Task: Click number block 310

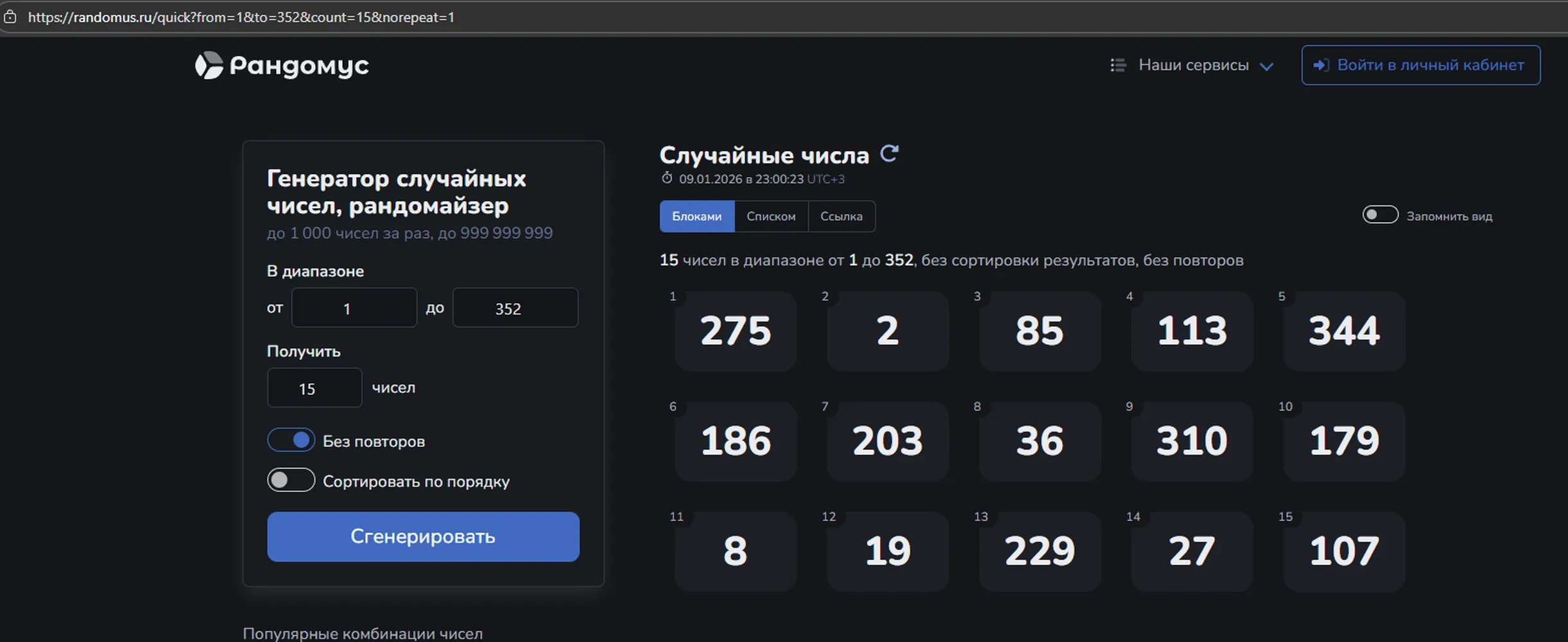Action: pyautogui.click(x=1192, y=442)
